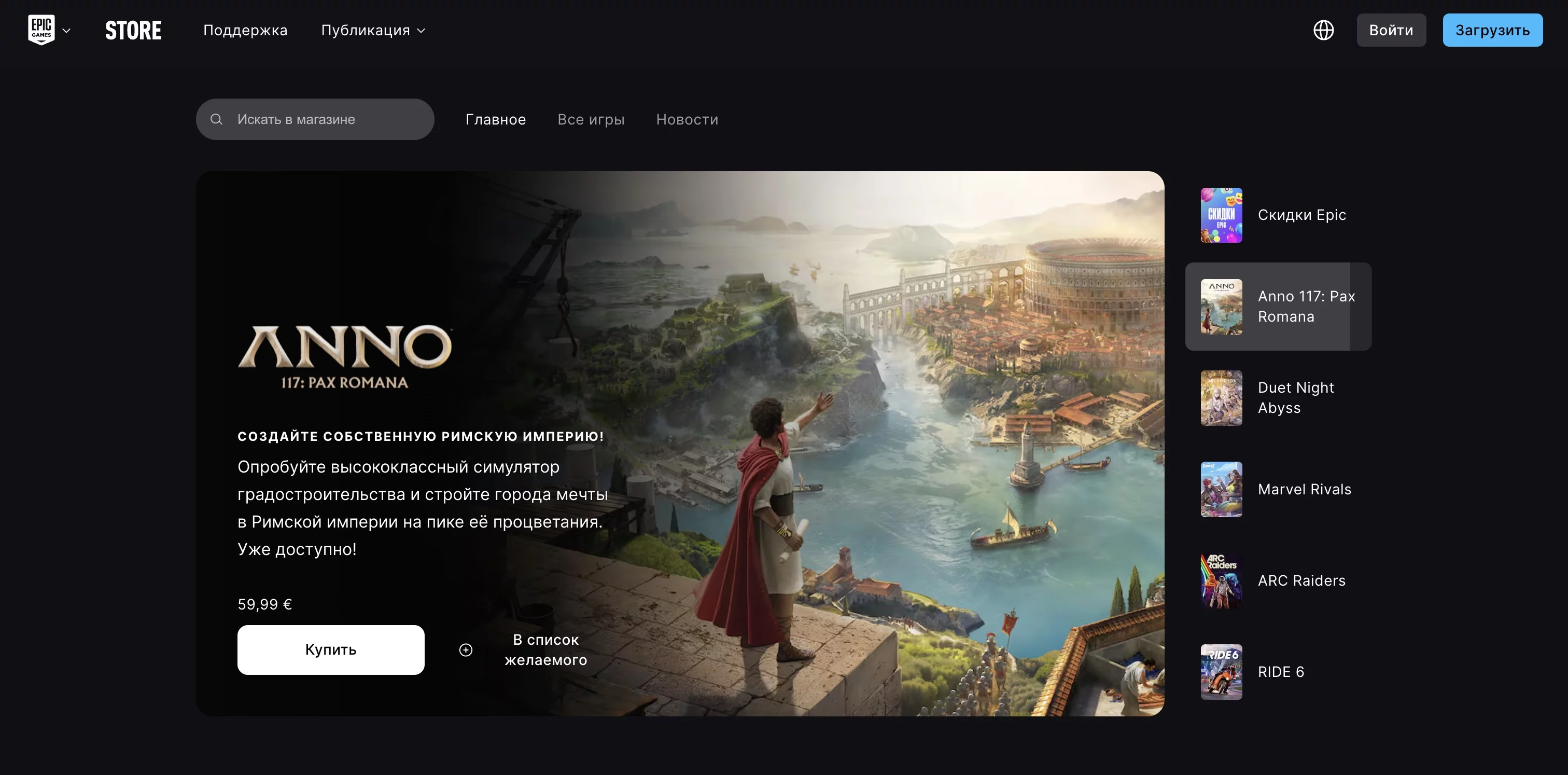Expand the Публикация dropdown menu
This screenshot has width=1568, height=775.
(373, 31)
